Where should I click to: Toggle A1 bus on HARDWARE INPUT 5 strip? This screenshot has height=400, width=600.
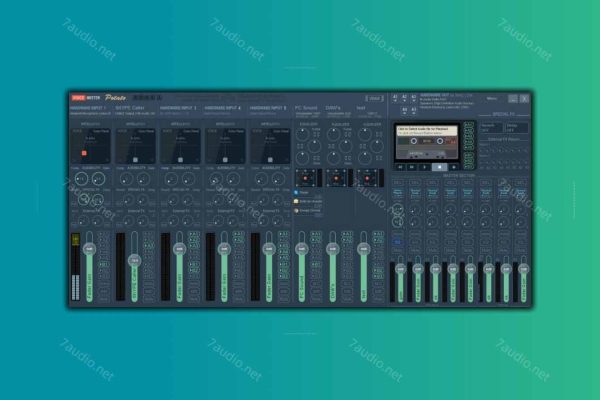(283, 234)
